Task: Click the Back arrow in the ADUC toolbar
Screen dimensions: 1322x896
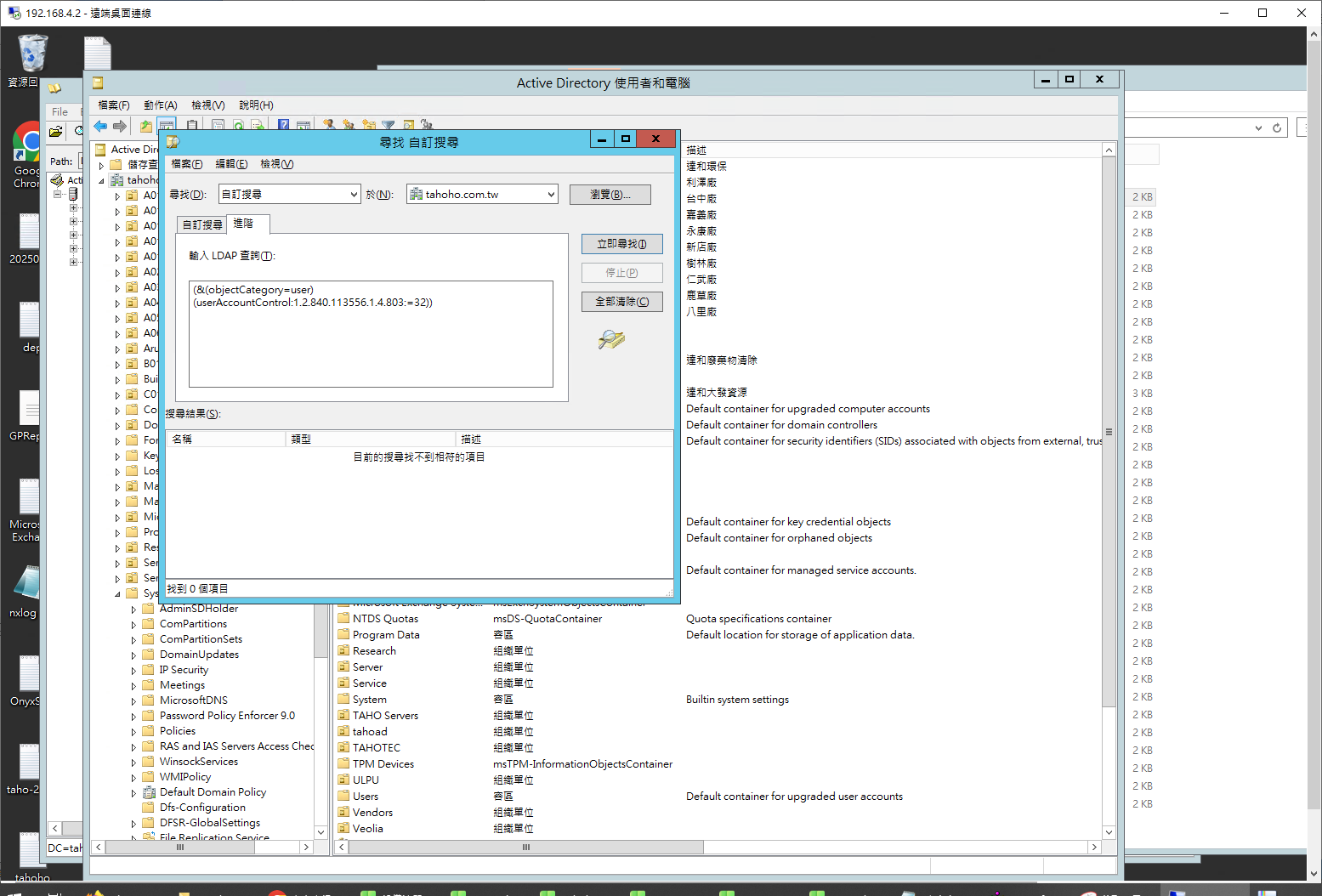Action: pos(100,127)
